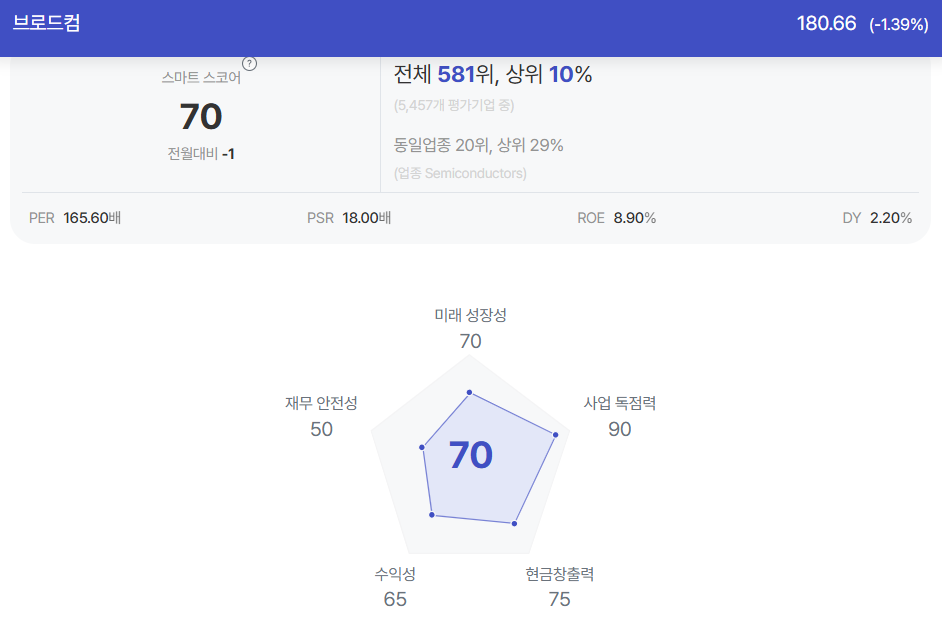942x638 pixels.
Task: Click the center 70 score in radar chart
Action: click(x=471, y=455)
